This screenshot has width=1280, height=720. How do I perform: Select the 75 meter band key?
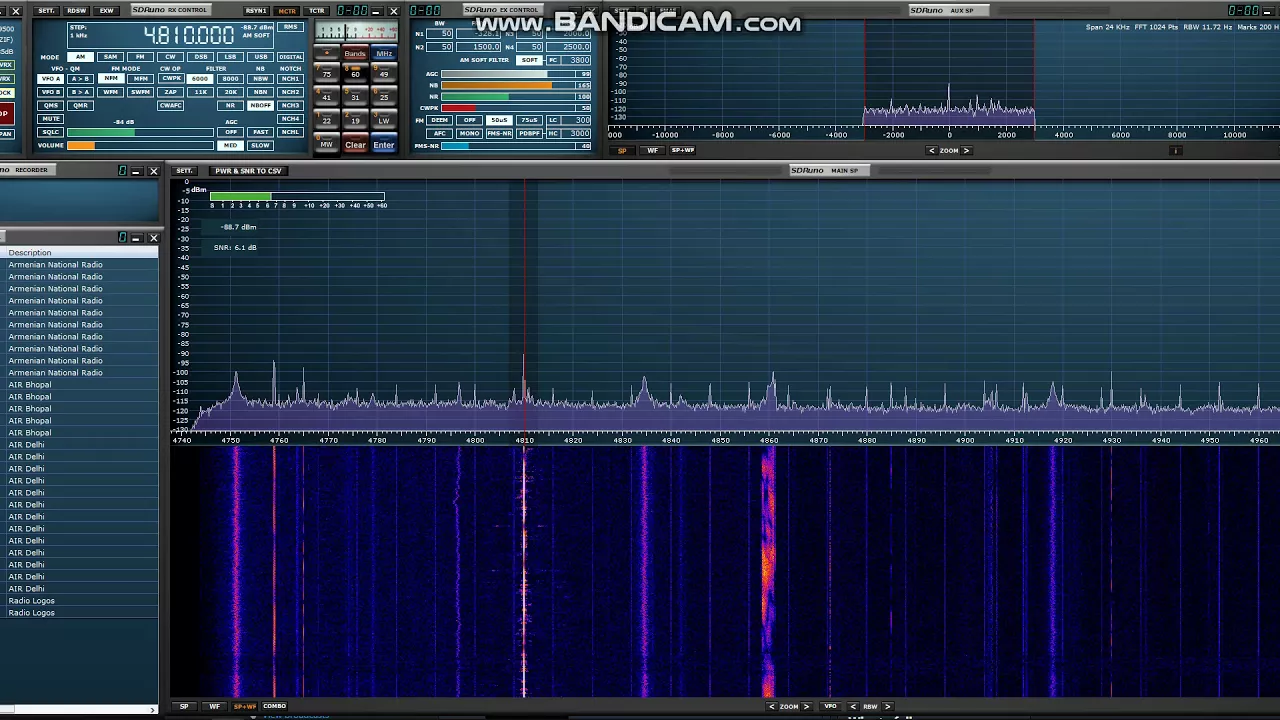[x=326, y=73]
